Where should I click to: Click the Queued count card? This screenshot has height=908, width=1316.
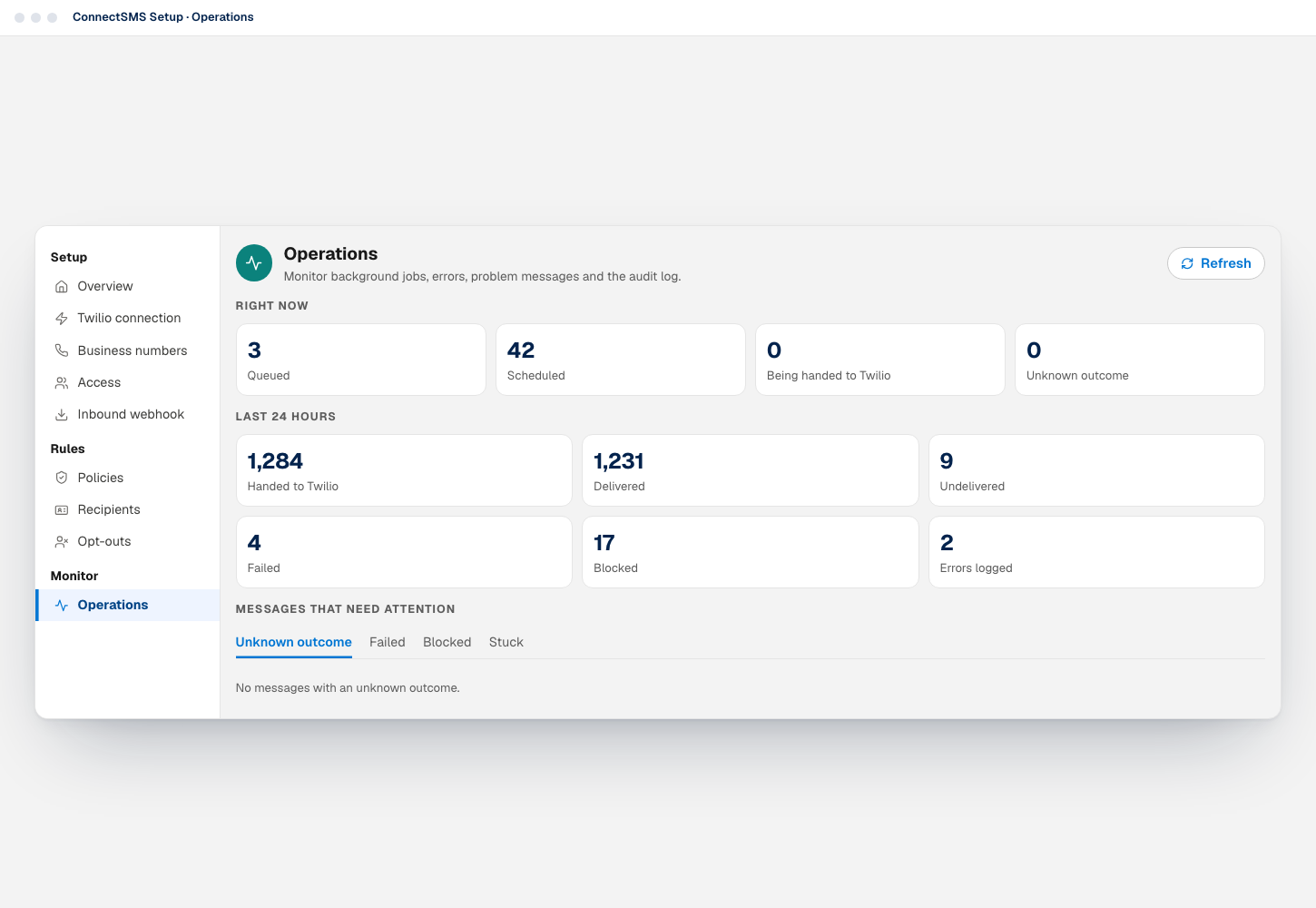pyautogui.click(x=361, y=360)
